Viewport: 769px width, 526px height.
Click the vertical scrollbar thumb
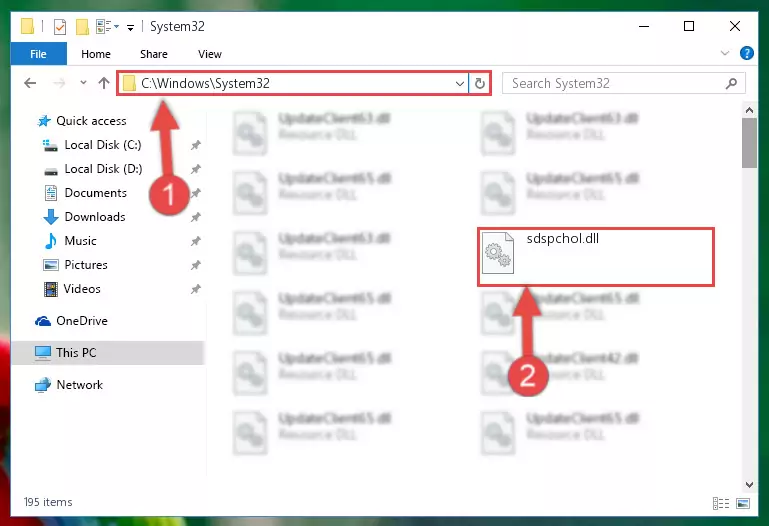pyautogui.click(x=749, y=143)
